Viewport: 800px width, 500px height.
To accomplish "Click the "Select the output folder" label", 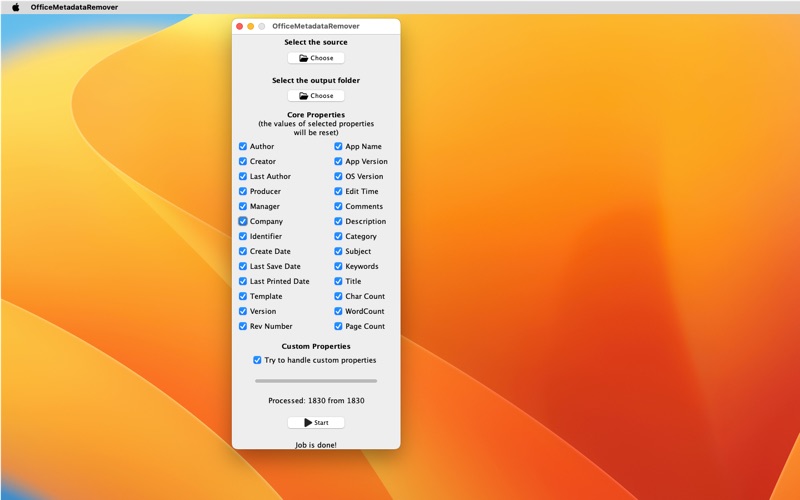I will [x=316, y=81].
